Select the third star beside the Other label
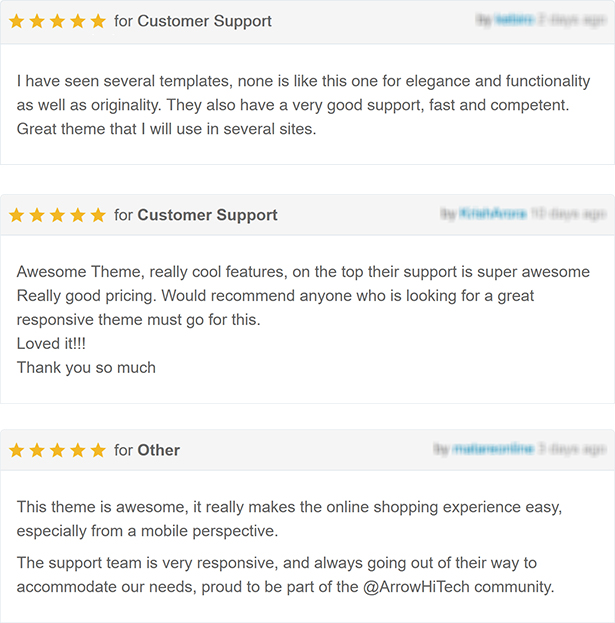Screen dimensions: 615x623 tap(57, 450)
